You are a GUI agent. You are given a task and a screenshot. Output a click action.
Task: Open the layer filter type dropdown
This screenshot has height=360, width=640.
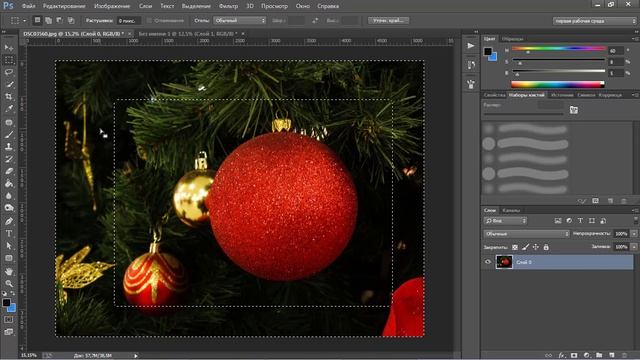[x=505, y=221]
